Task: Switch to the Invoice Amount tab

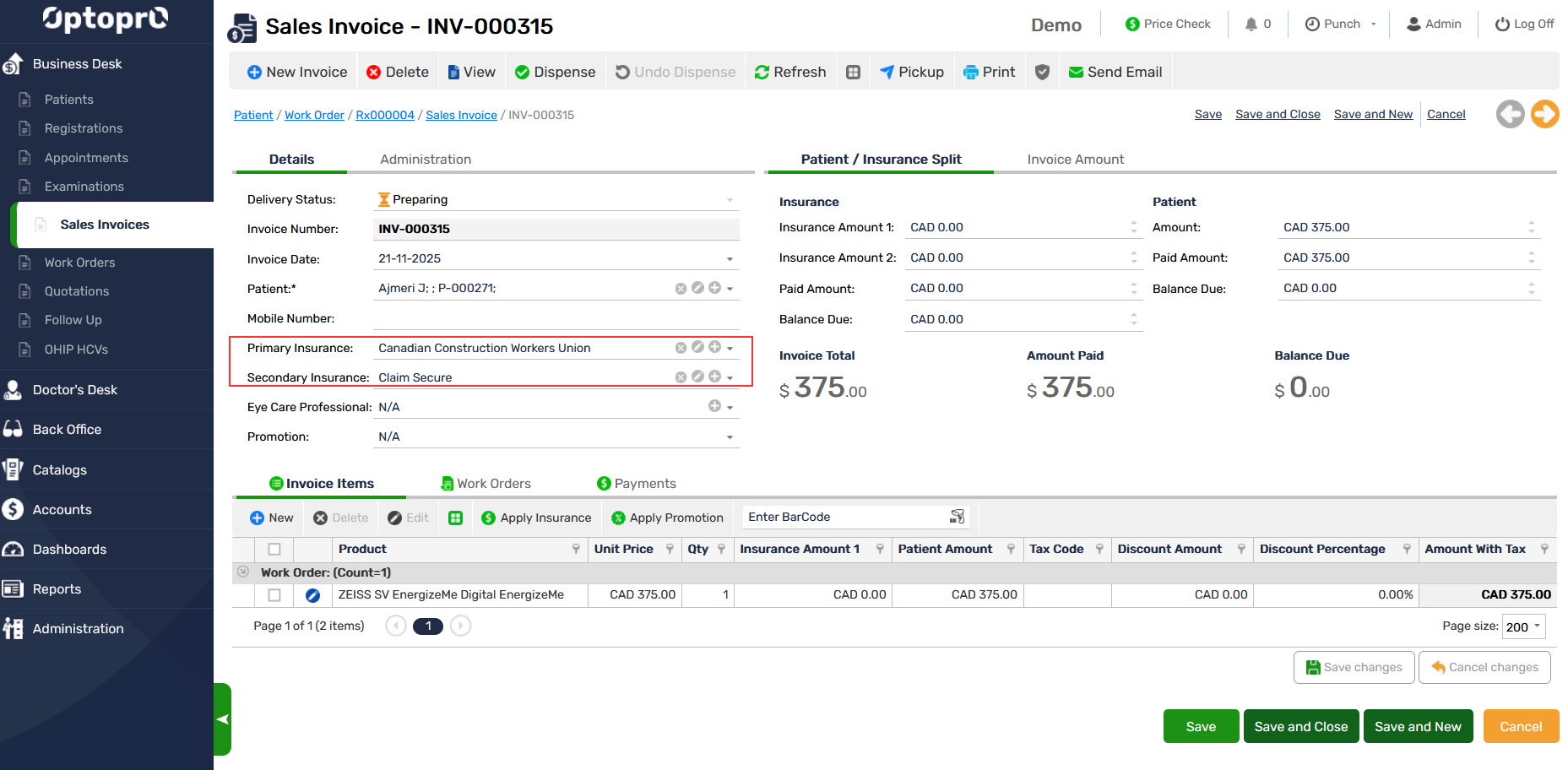Action: click(x=1075, y=160)
